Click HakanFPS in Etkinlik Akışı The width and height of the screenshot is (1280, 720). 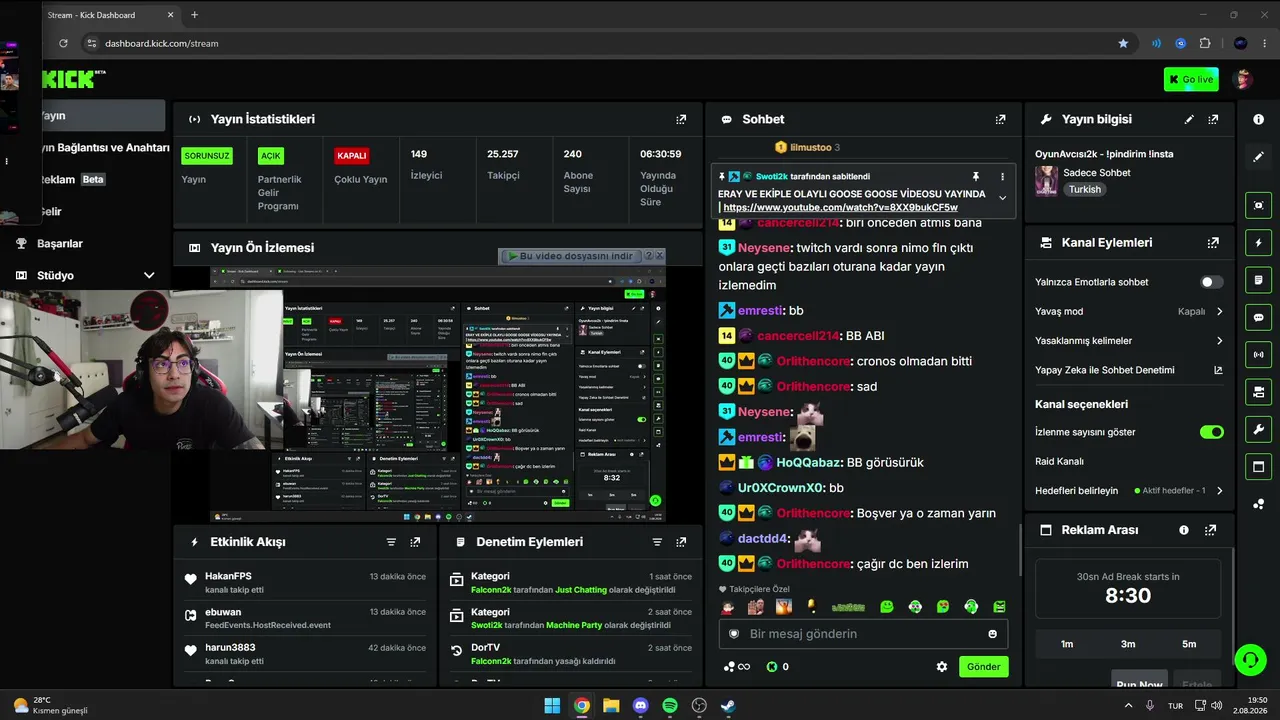228,576
